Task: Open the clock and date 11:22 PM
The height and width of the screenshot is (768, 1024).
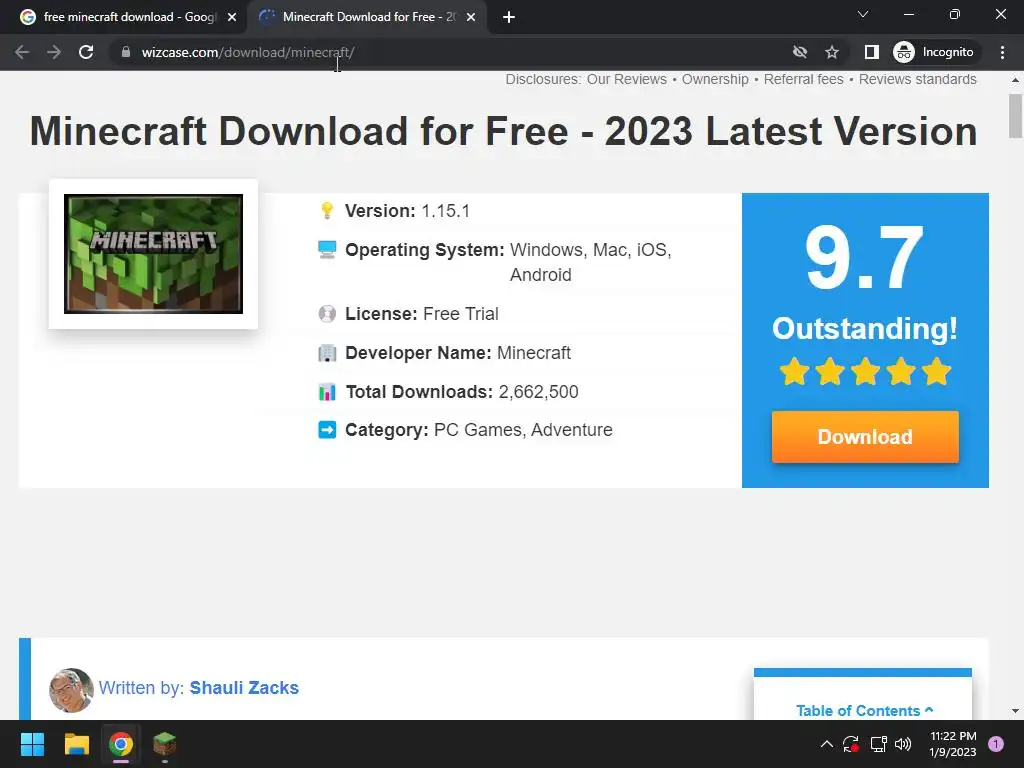Action: coord(952,744)
